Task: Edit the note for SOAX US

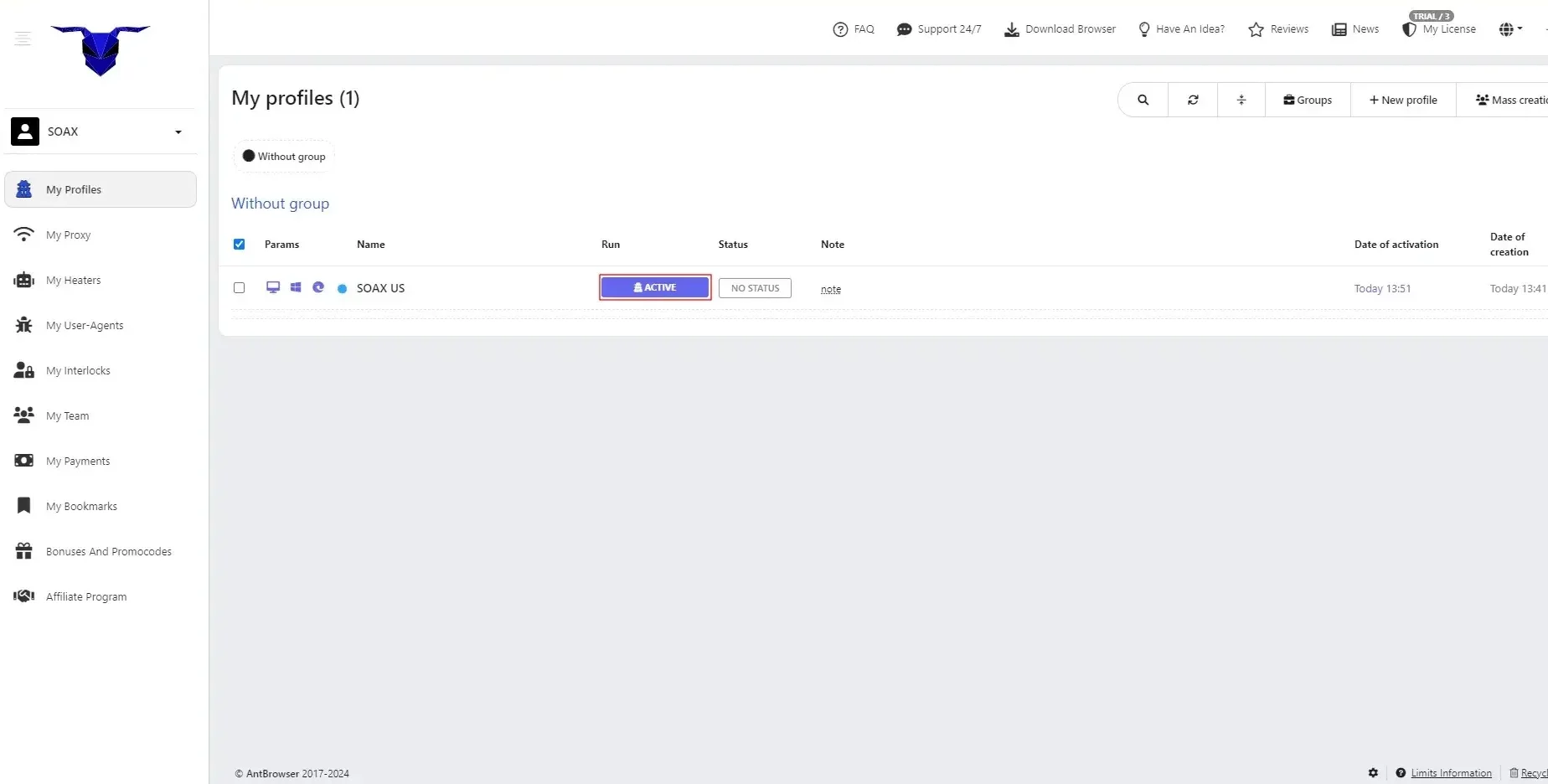Action: coord(831,289)
